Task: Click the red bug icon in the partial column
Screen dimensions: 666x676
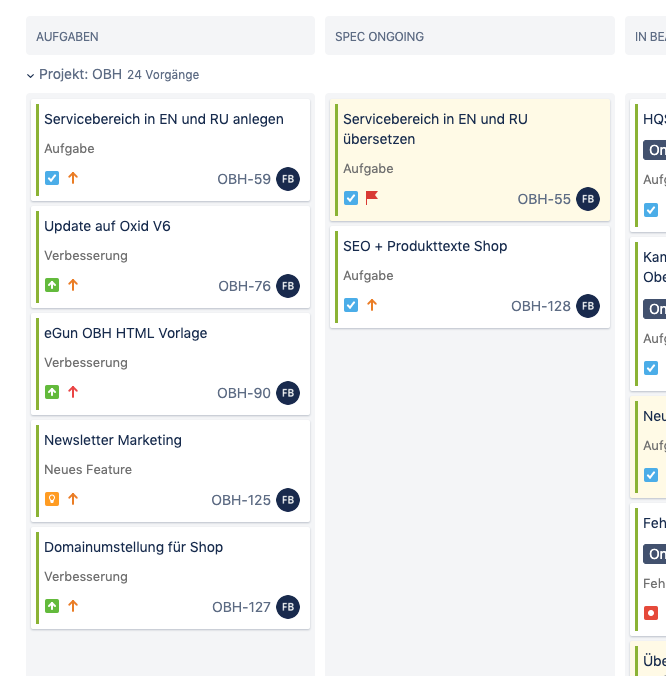Action: click(651, 612)
